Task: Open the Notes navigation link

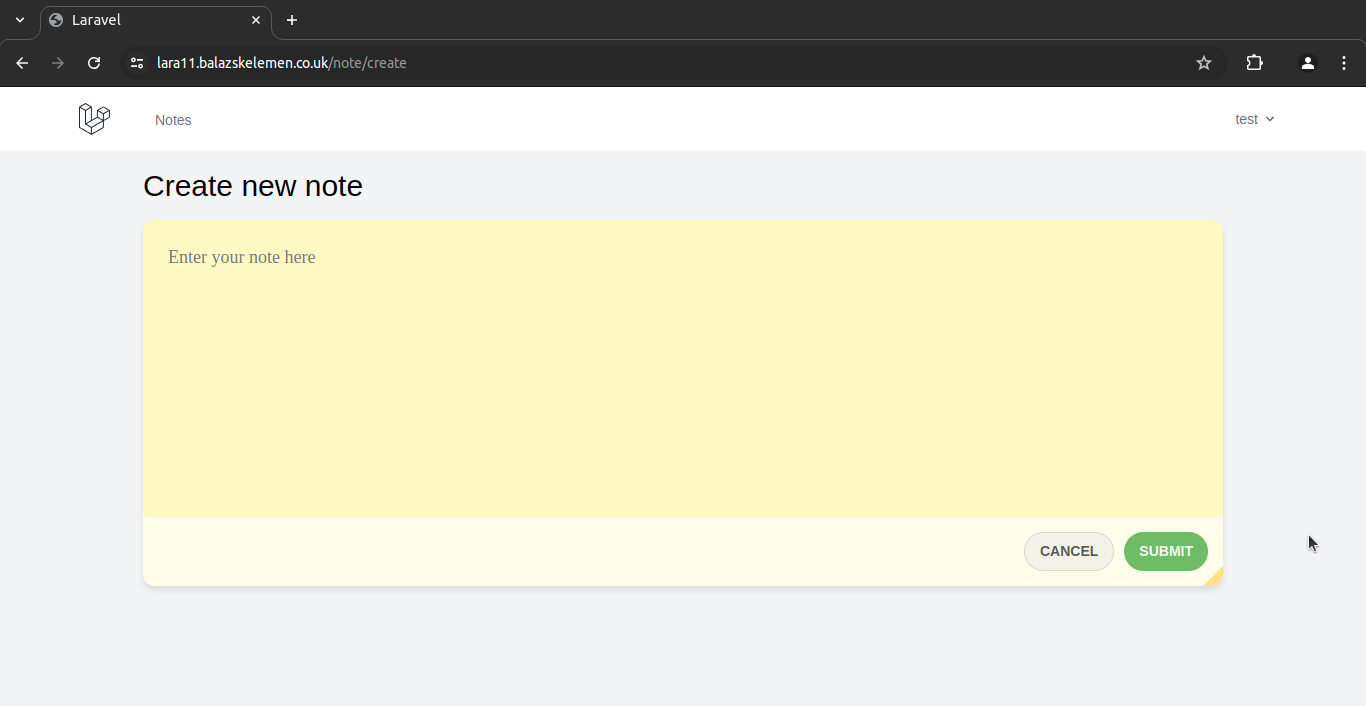Action: 173,120
